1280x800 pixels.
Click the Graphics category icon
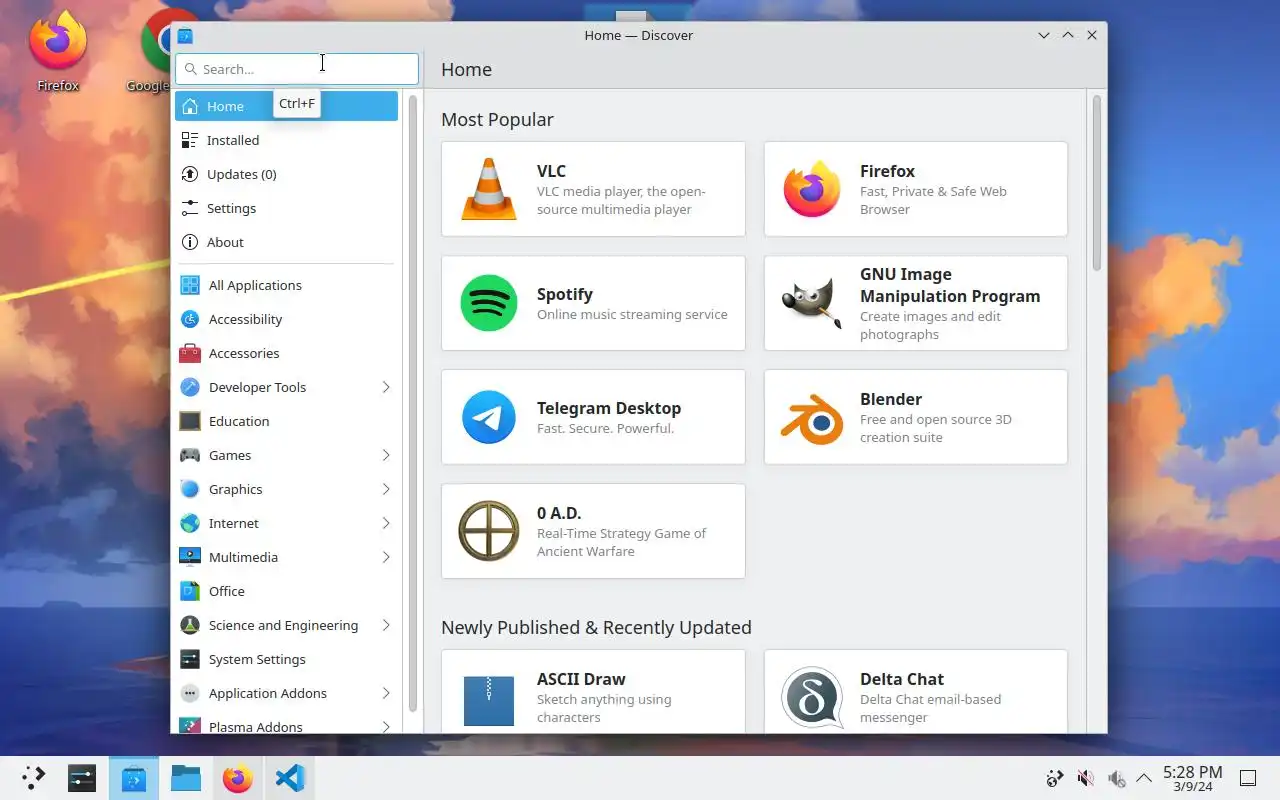tap(190, 489)
